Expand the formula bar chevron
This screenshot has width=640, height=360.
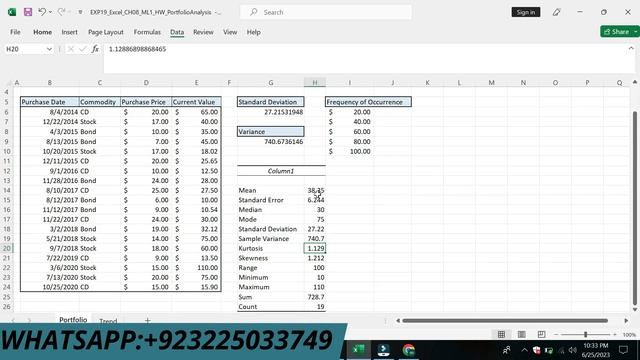tap(631, 48)
